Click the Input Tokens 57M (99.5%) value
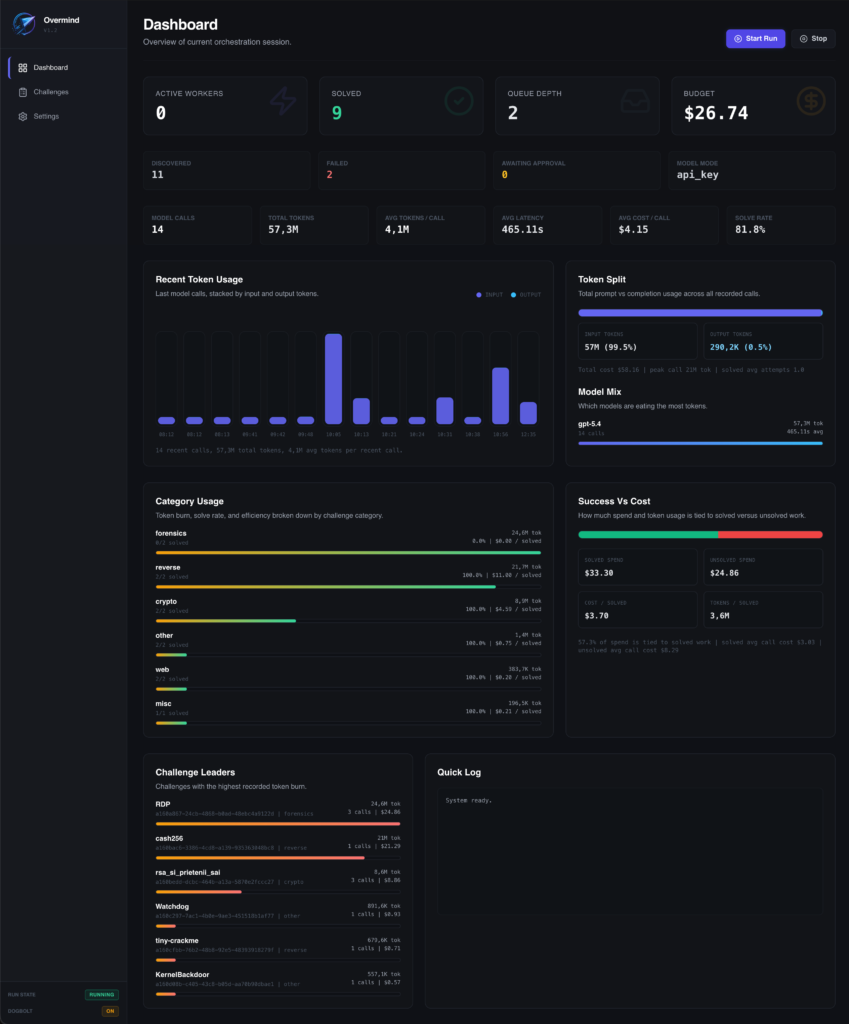The height and width of the screenshot is (1024, 849). [x=611, y=347]
